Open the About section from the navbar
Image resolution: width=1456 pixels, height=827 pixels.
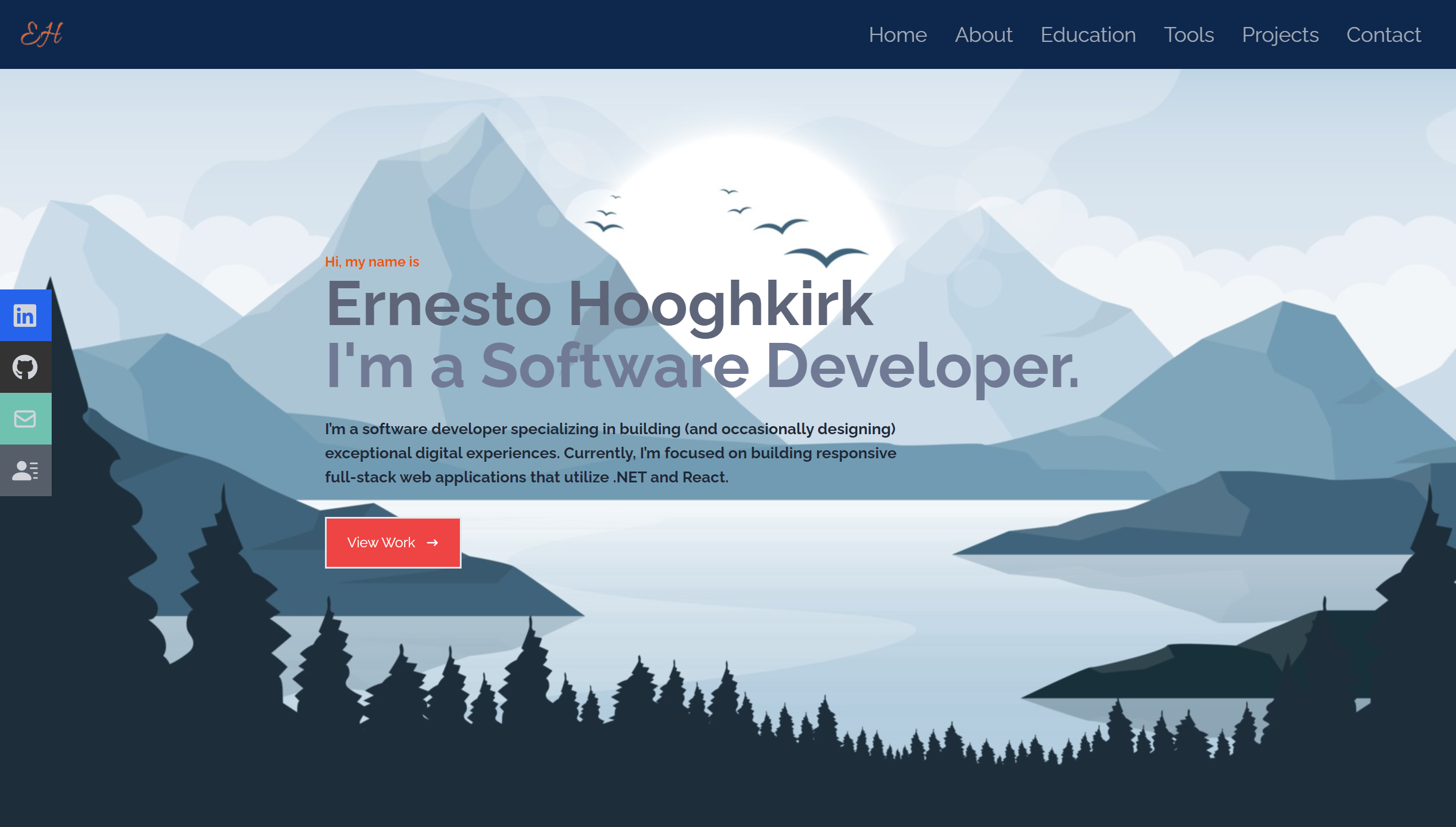(x=983, y=35)
